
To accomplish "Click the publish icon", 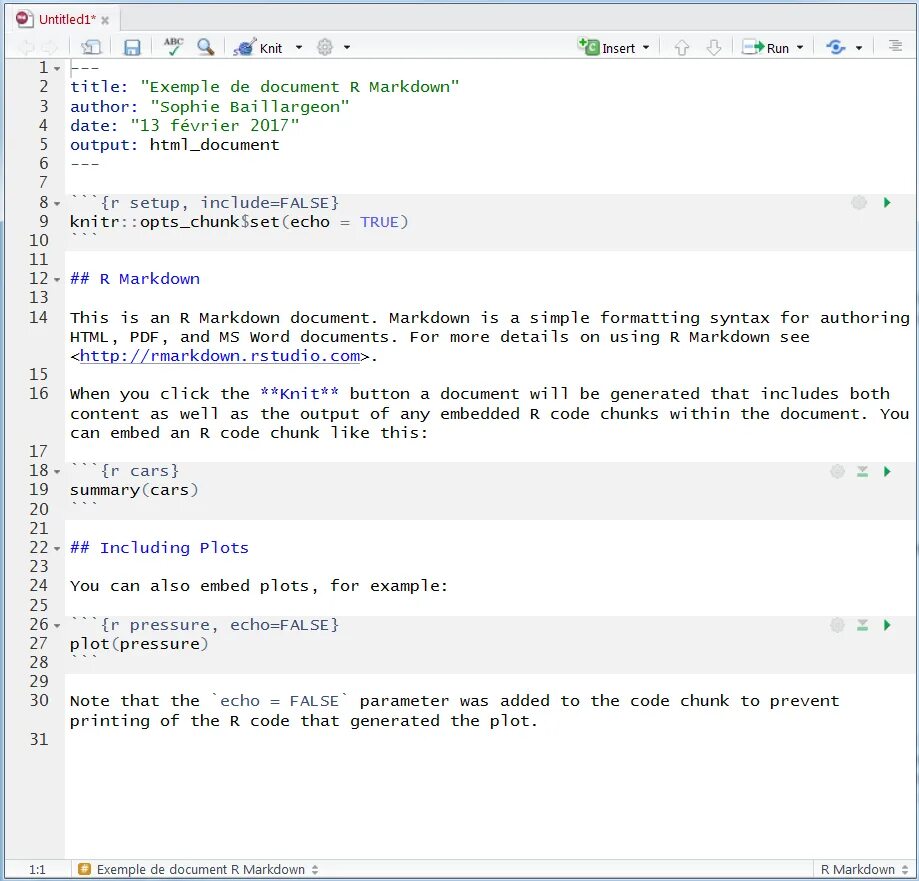I will click(836, 47).
